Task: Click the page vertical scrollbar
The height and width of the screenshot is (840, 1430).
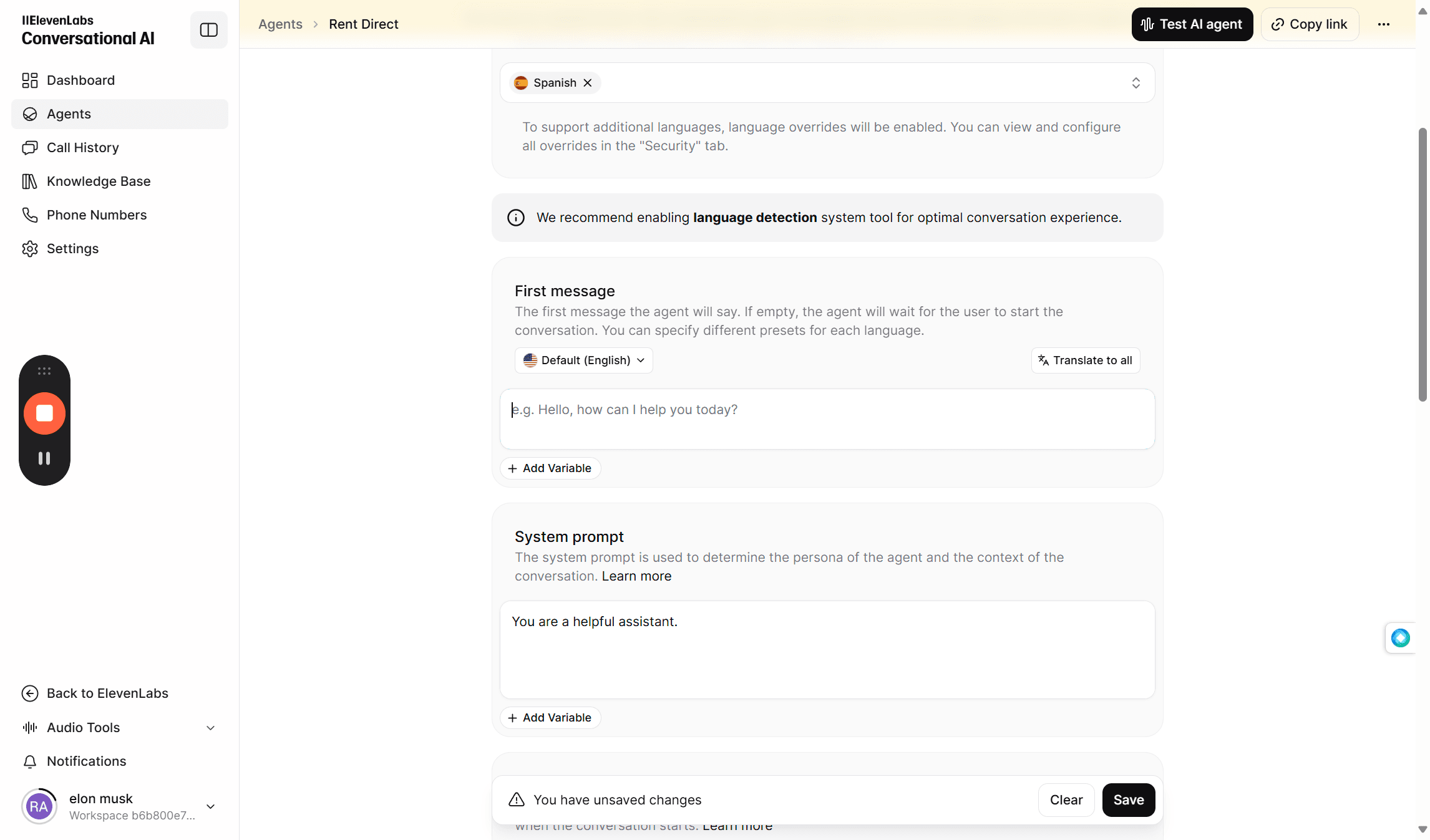Action: (1423, 265)
